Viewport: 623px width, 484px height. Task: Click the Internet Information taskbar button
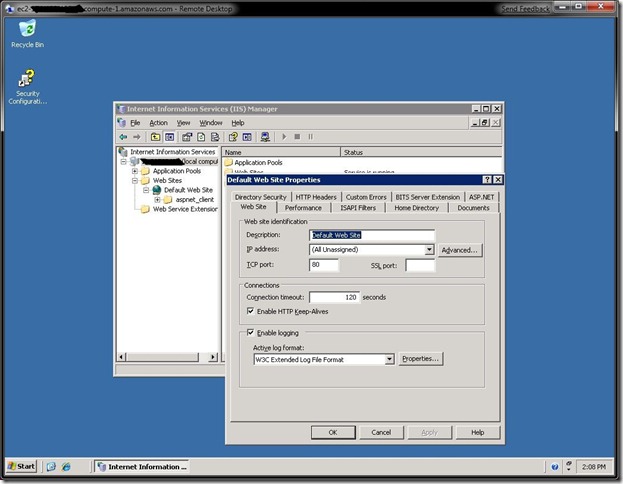(142, 467)
